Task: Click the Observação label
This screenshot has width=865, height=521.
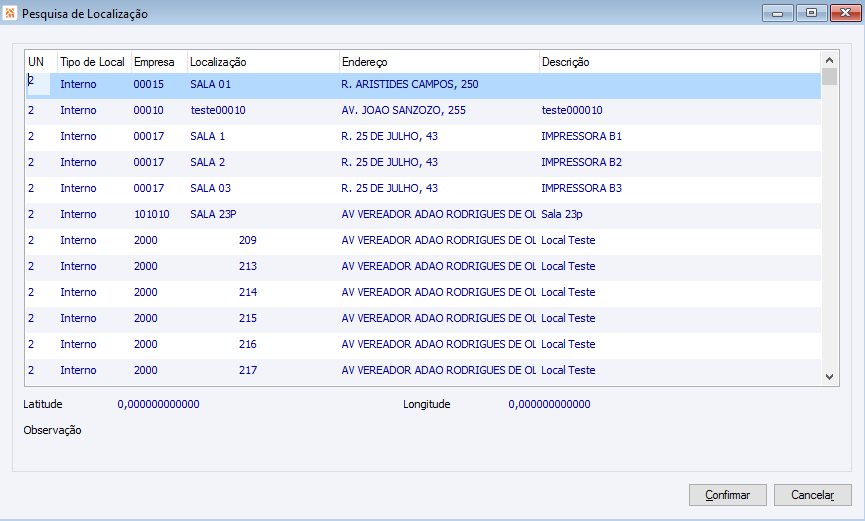Action: (52, 430)
